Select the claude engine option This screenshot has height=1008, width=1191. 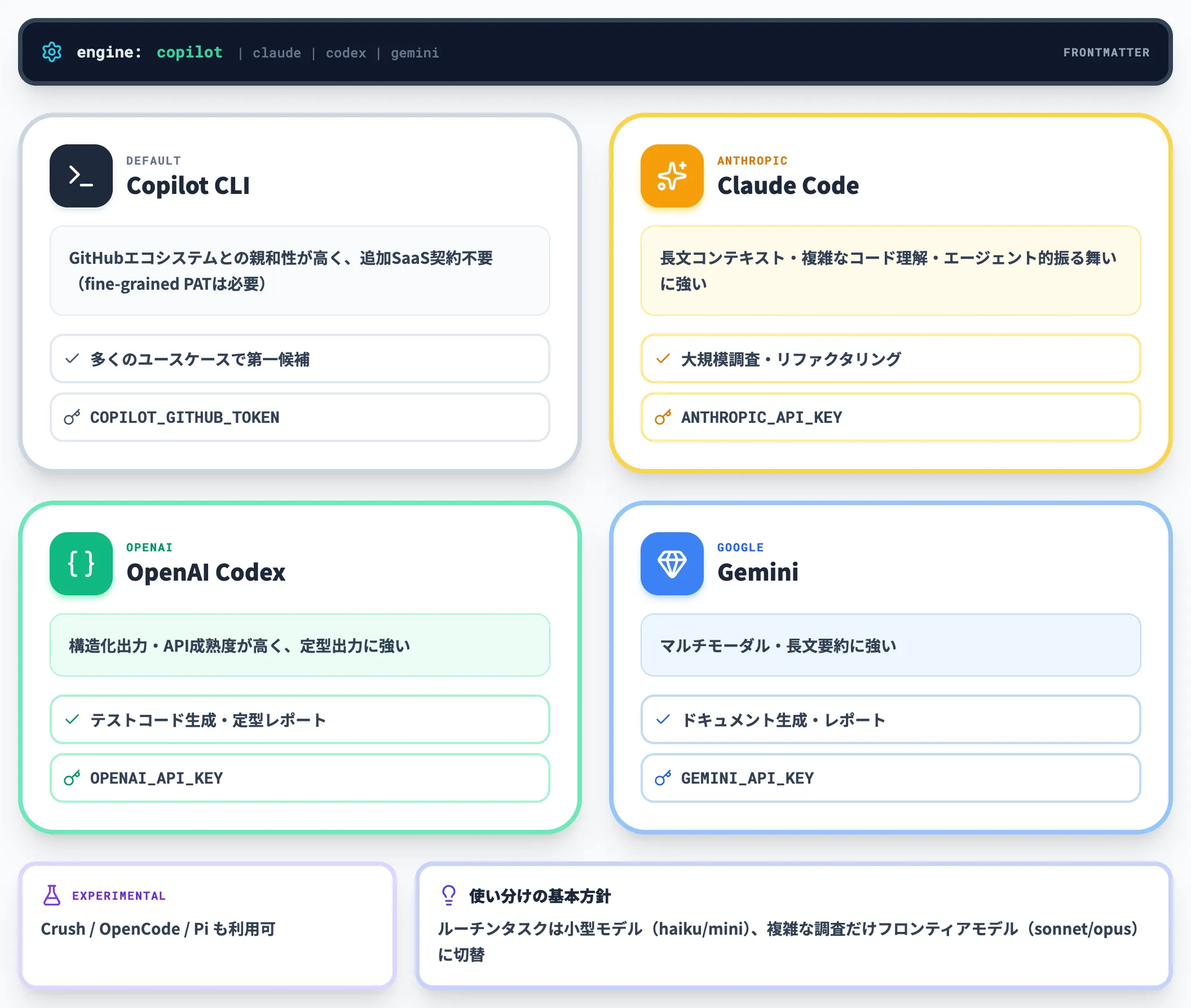point(277,52)
